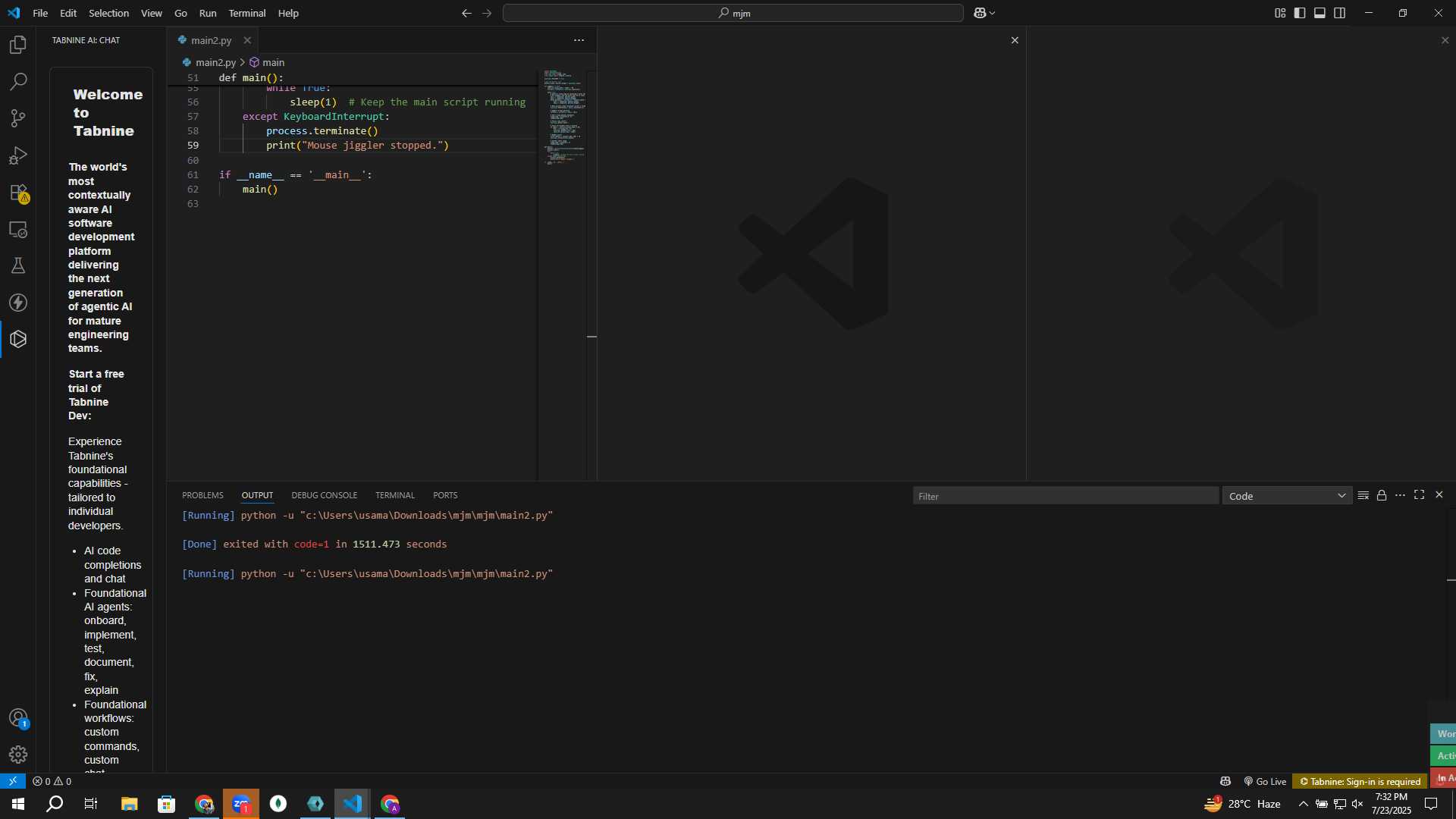Open the Help menu
This screenshot has height=819, width=1456.
[x=288, y=13]
